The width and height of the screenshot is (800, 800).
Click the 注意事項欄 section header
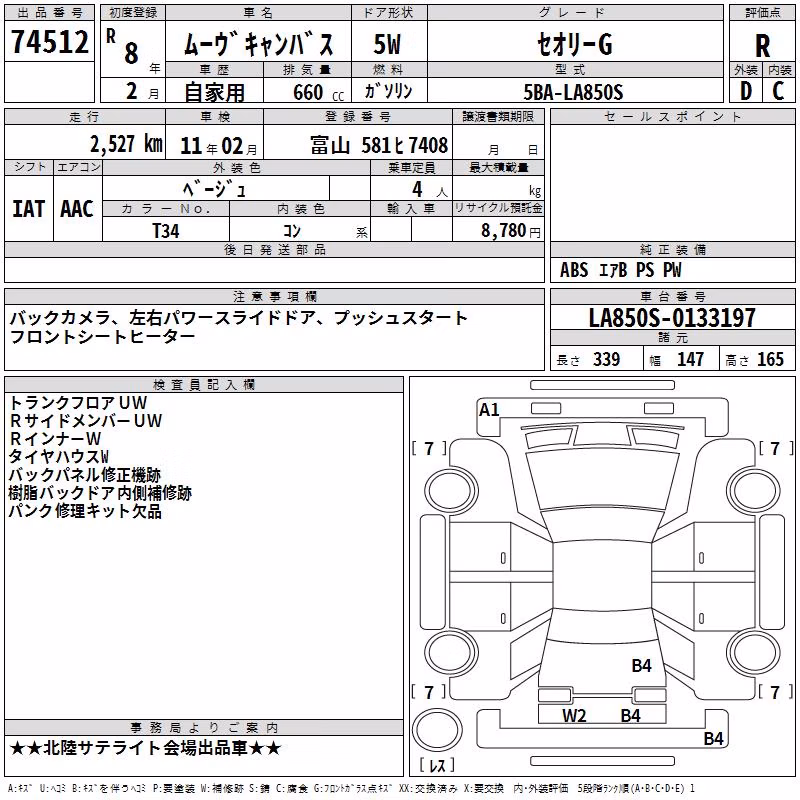point(275,296)
